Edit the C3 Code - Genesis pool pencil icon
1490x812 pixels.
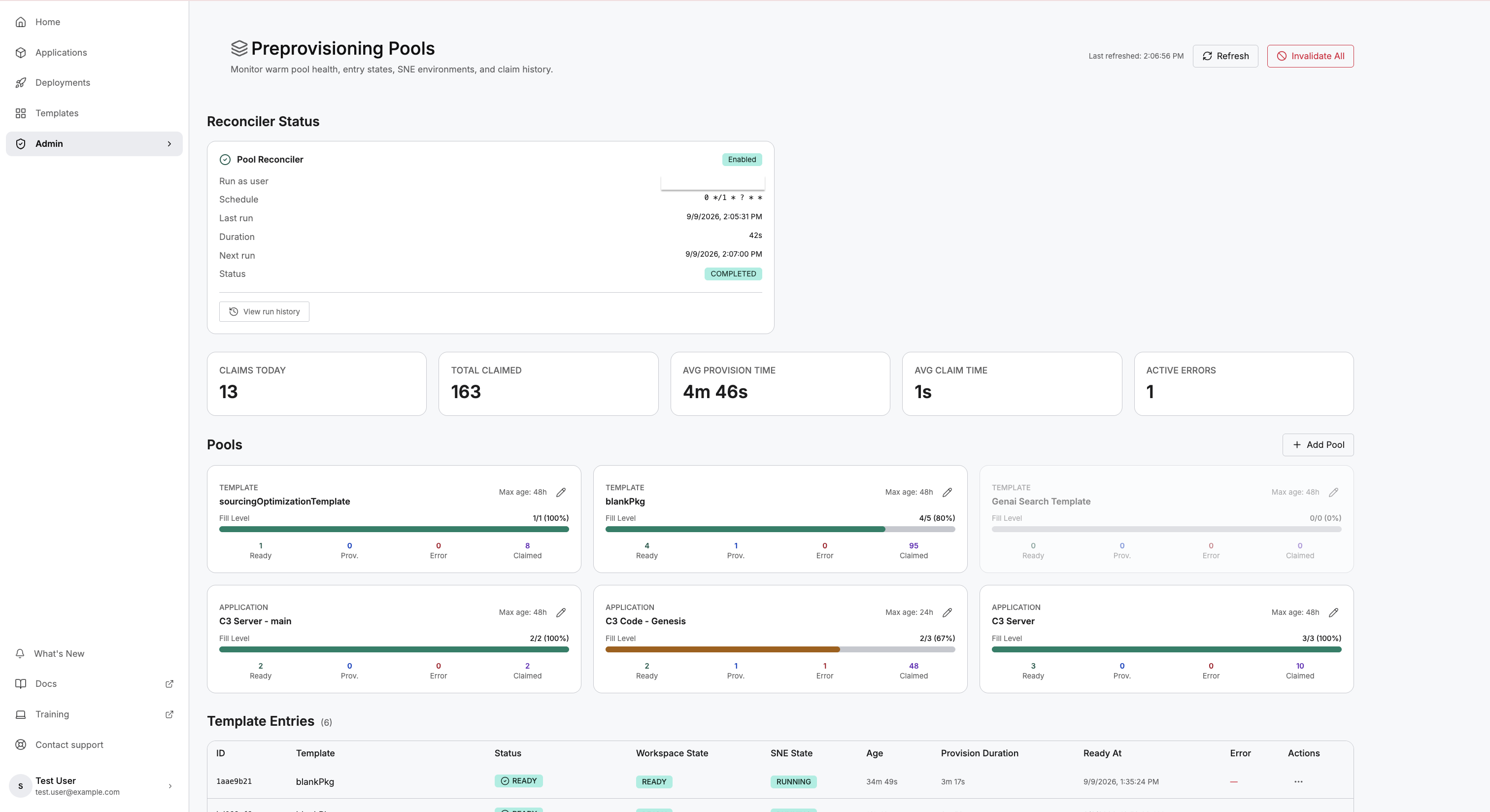coord(948,612)
